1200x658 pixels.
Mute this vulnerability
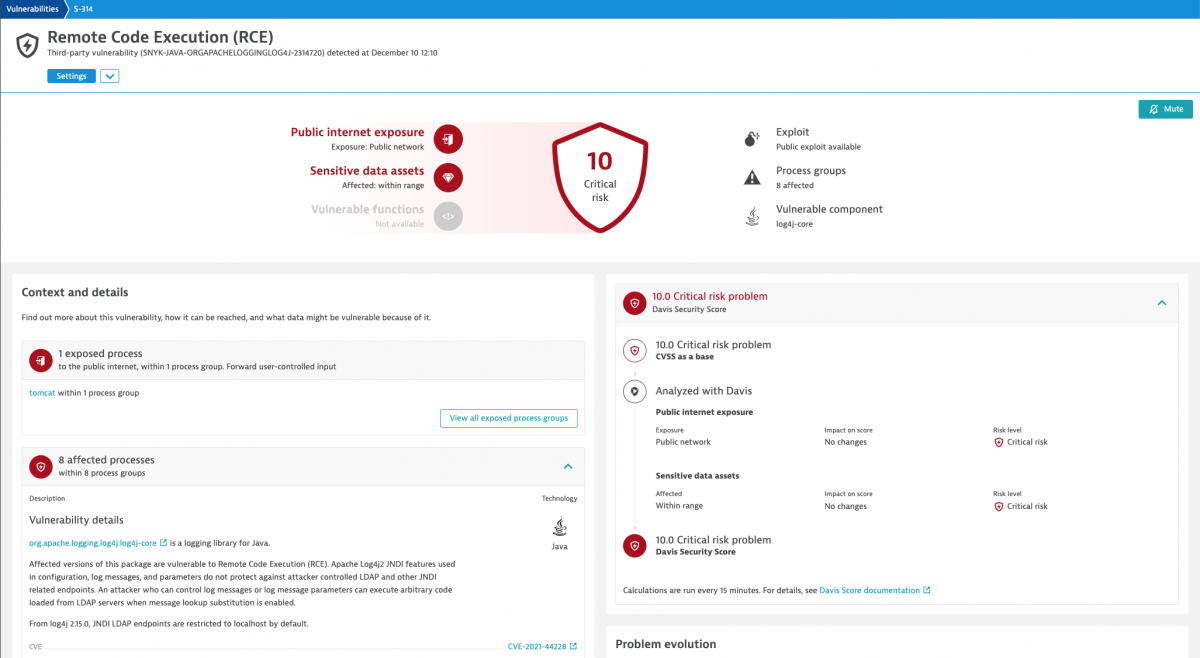pos(1165,108)
